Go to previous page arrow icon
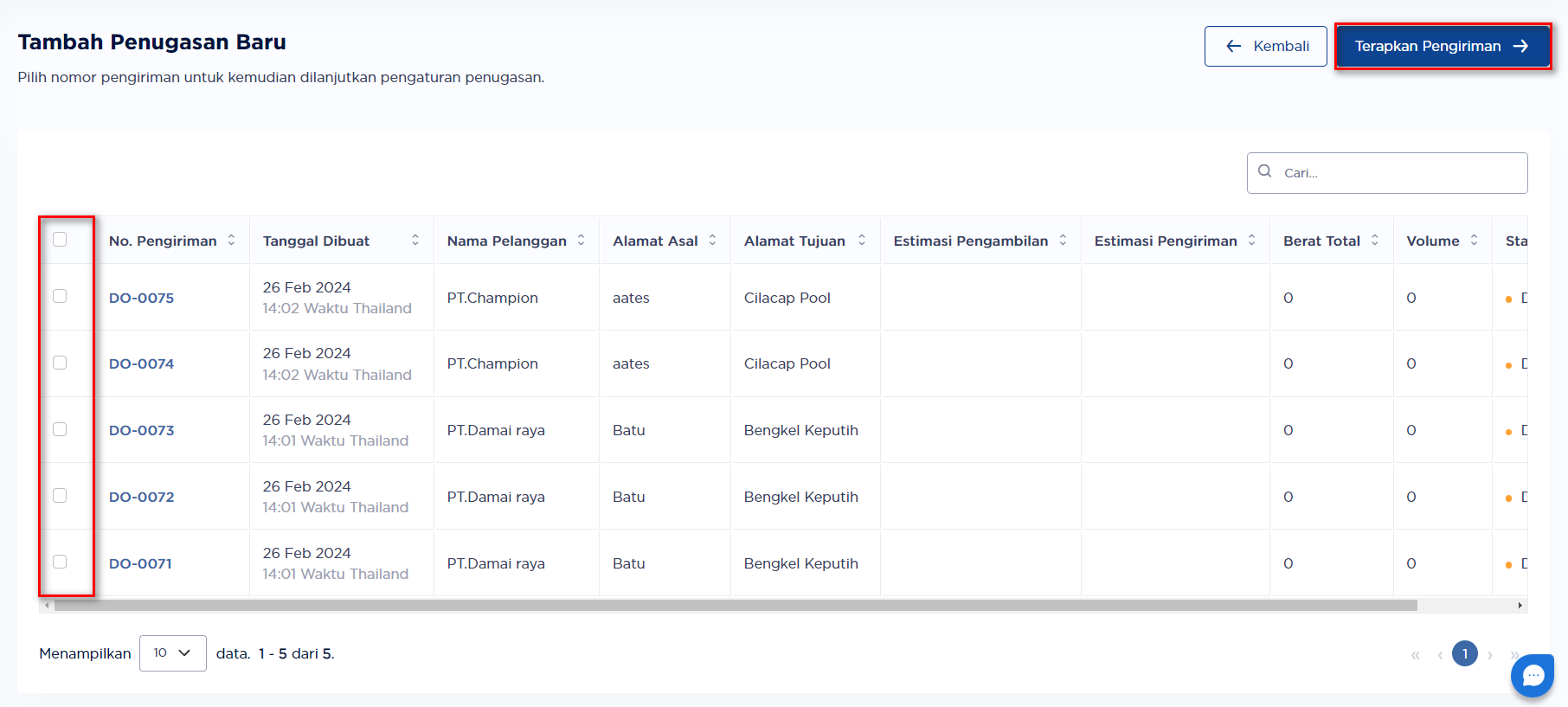 coord(1440,654)
